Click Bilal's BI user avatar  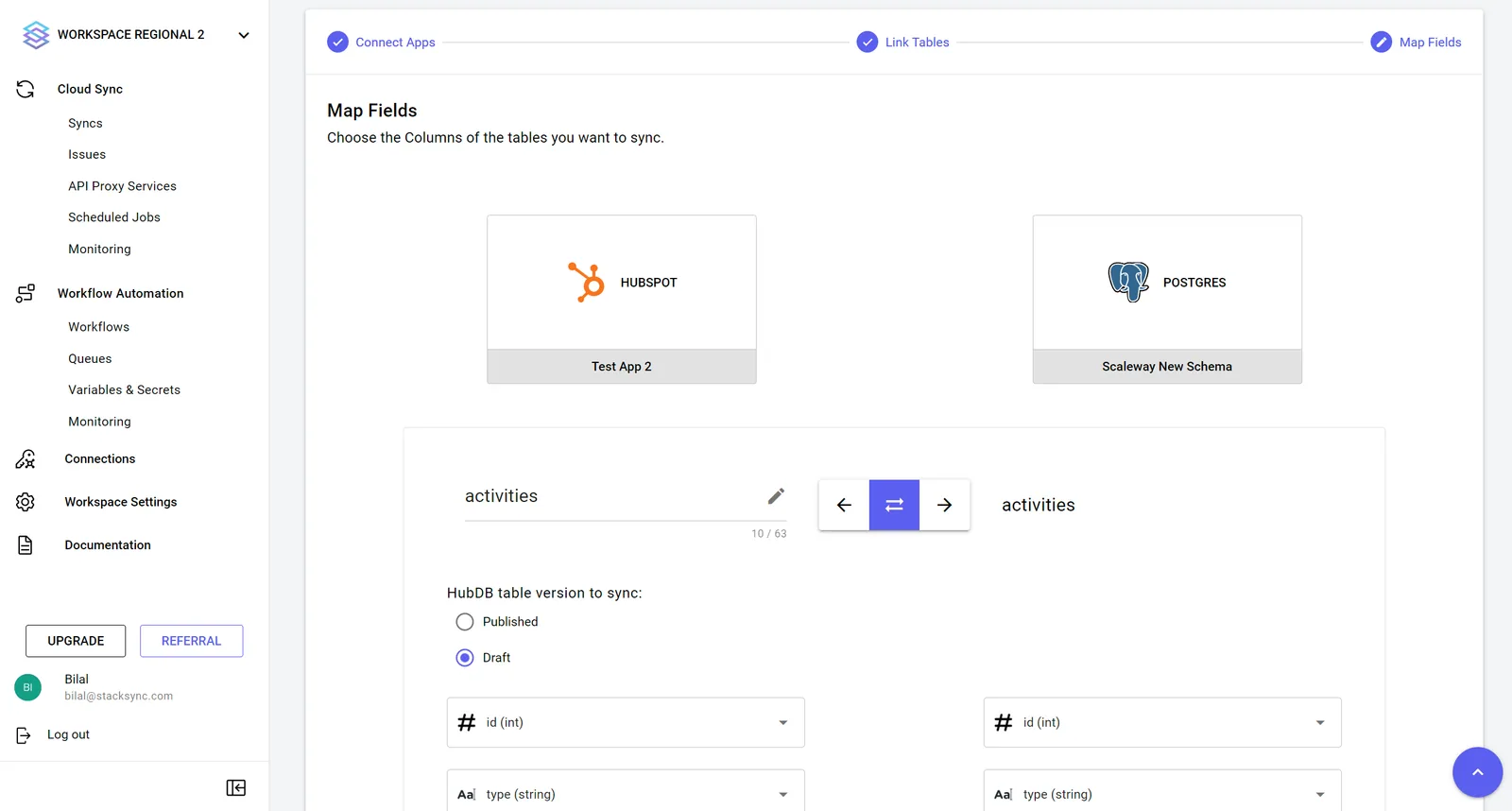[x=27, y=687]
